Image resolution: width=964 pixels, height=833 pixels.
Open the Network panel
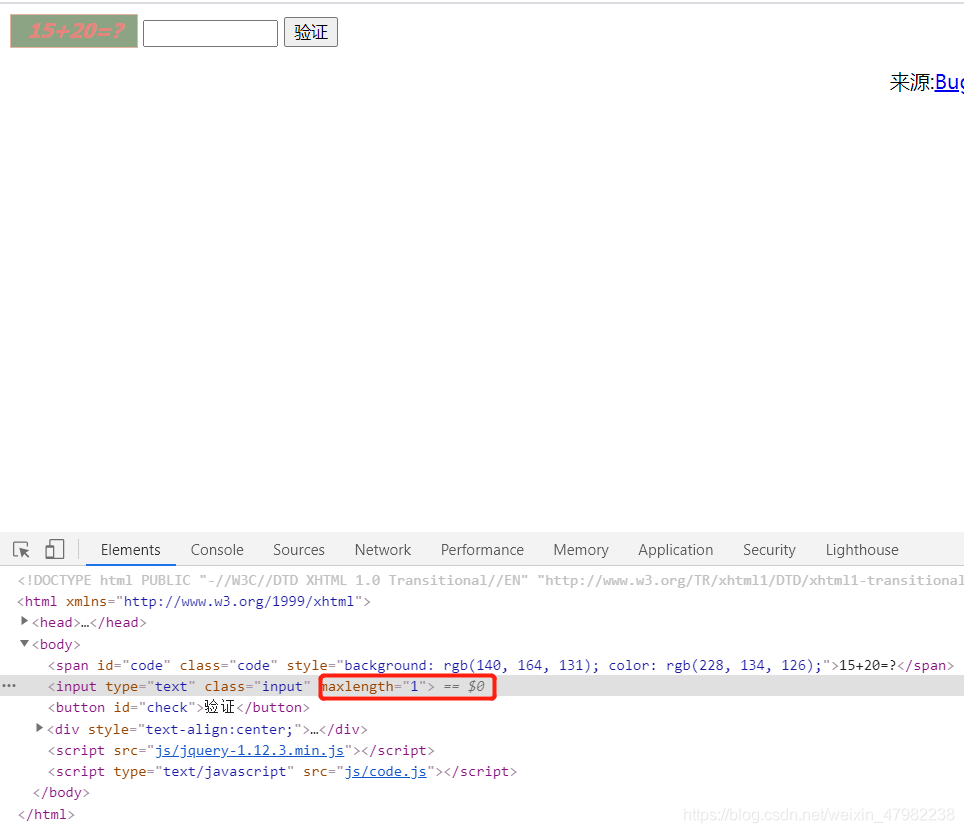[382, 549]
